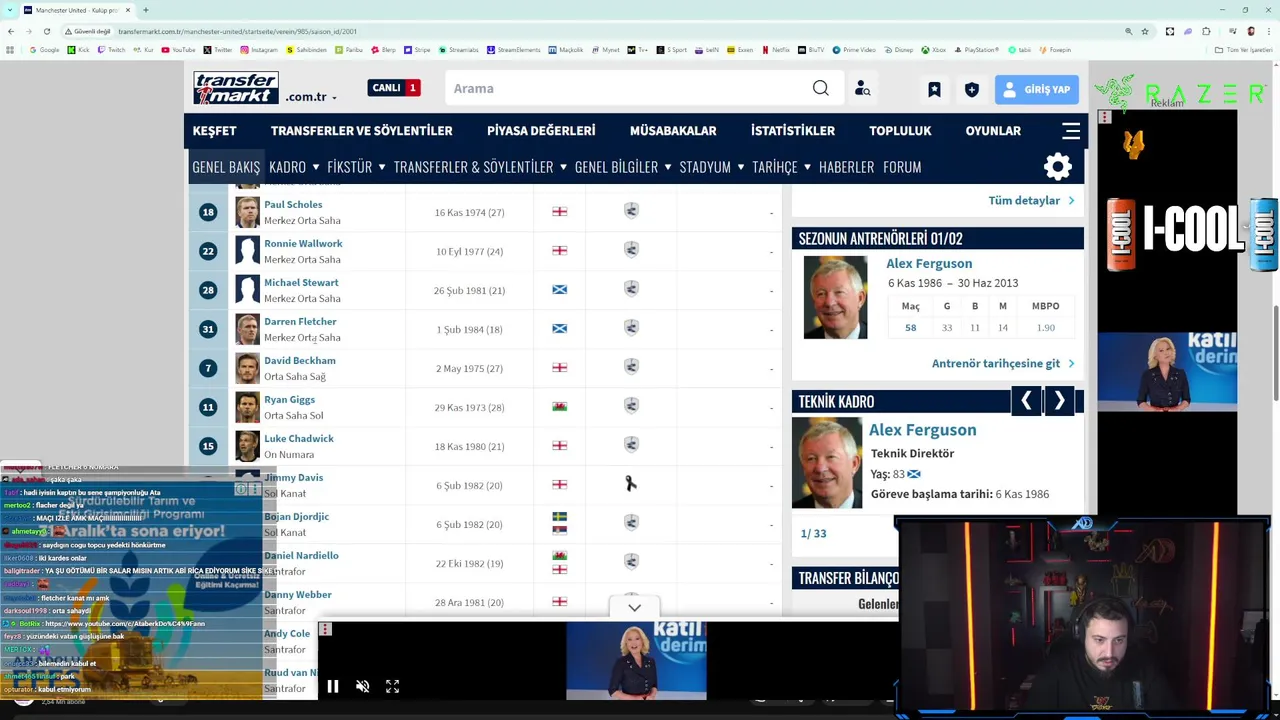1280x720 pixels.
Task: Show next staff member in Teknik Kadro
Action: click(1059, 401)
